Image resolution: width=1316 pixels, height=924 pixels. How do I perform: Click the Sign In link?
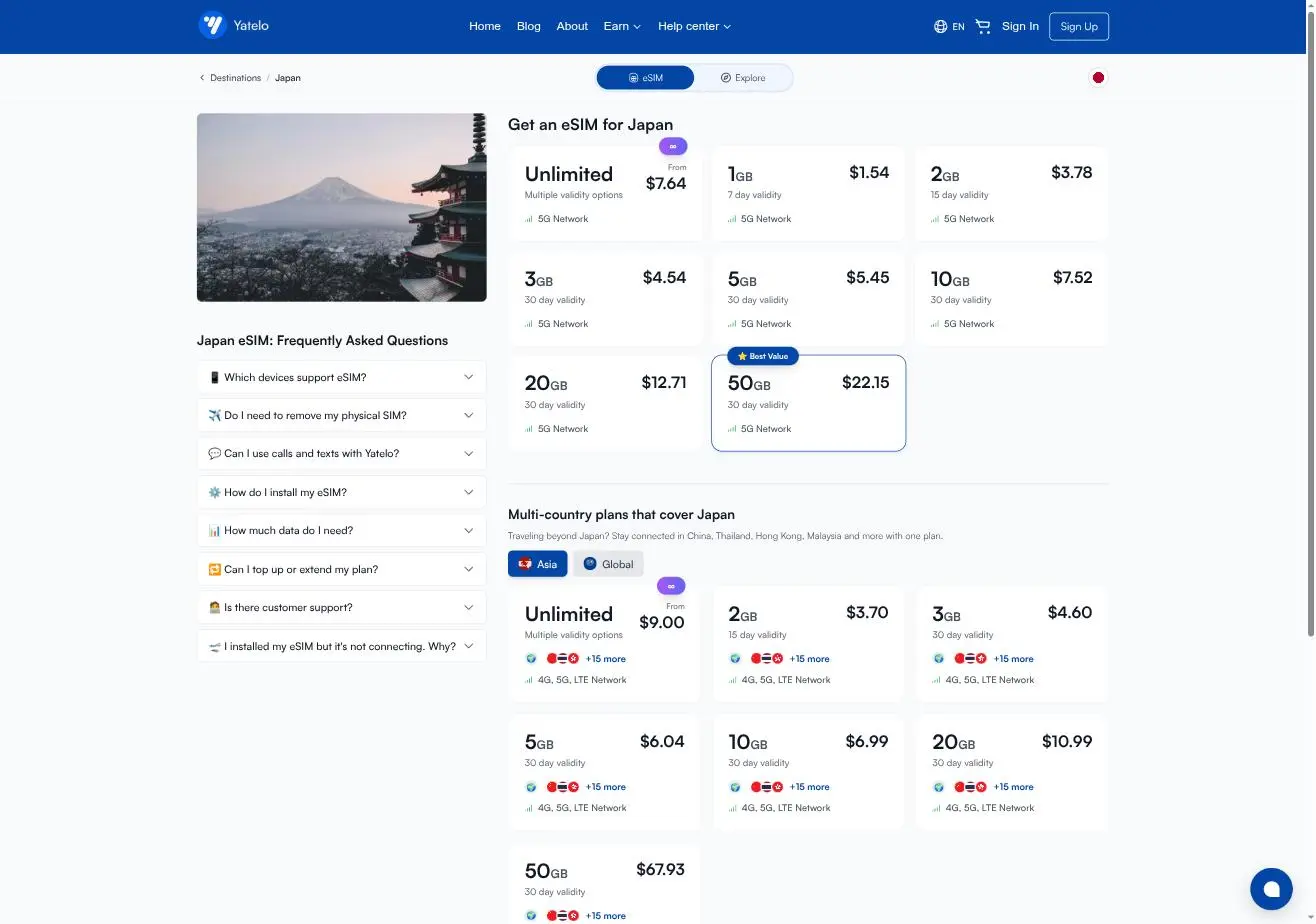(x=1020, y=26)
